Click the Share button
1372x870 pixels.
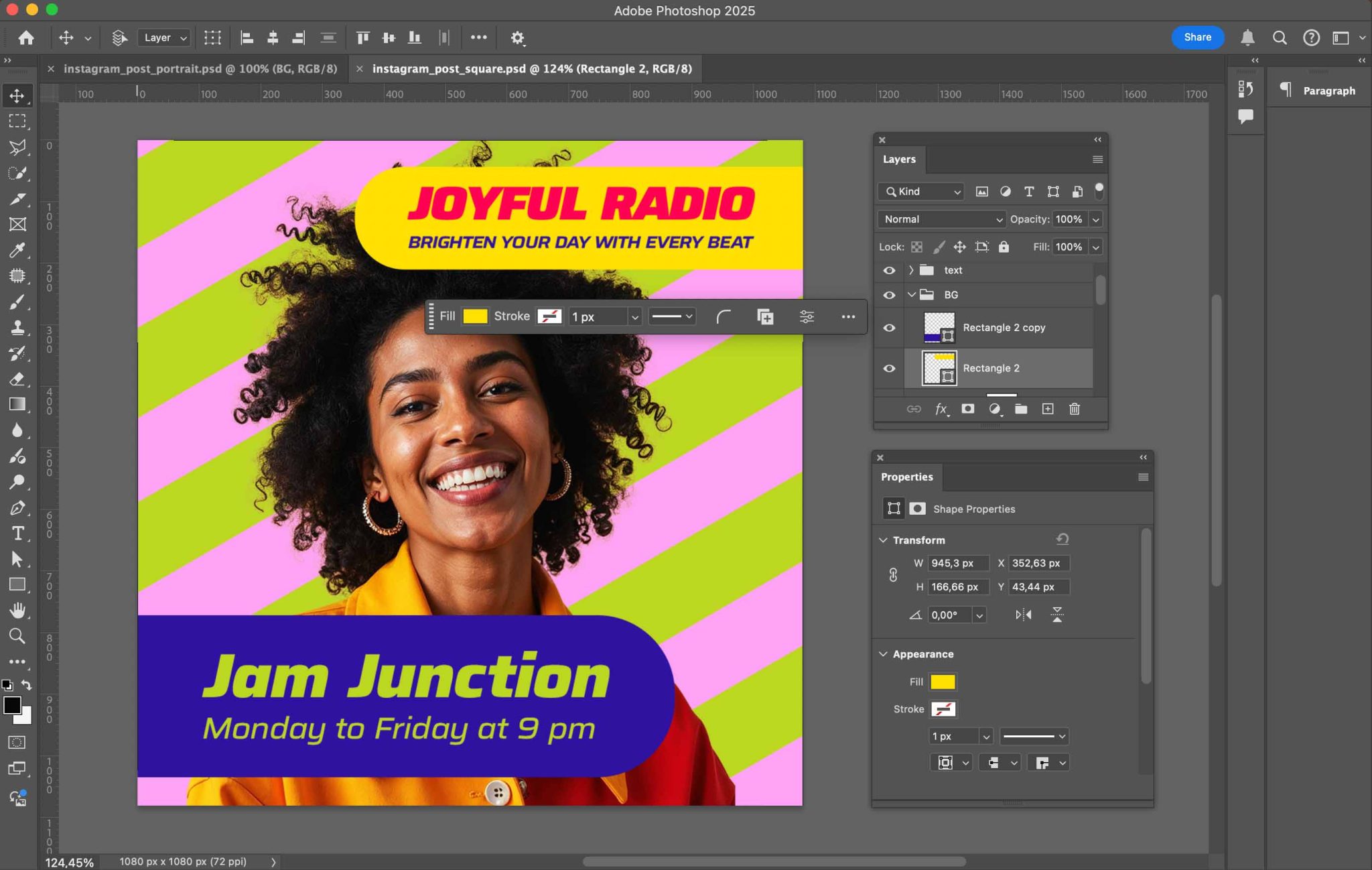(x=1196, y=38)
